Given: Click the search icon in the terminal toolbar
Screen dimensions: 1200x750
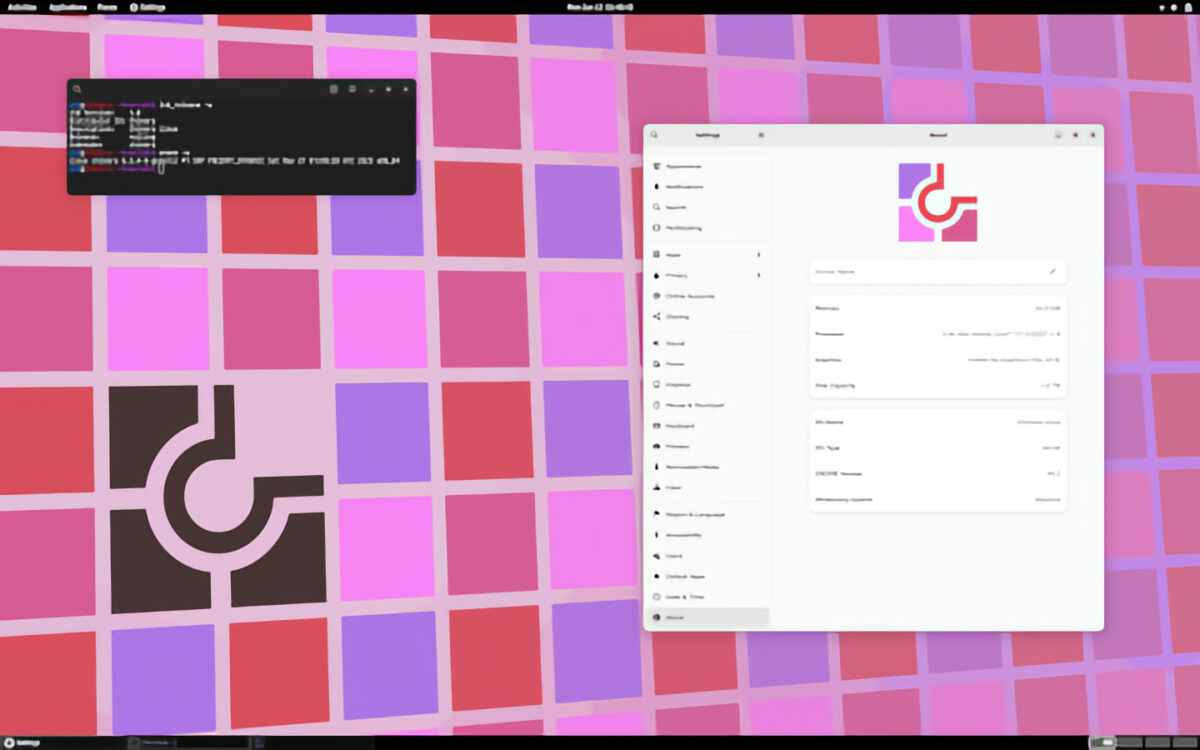Looking at the screenshot, I should [x=78, y=89].
